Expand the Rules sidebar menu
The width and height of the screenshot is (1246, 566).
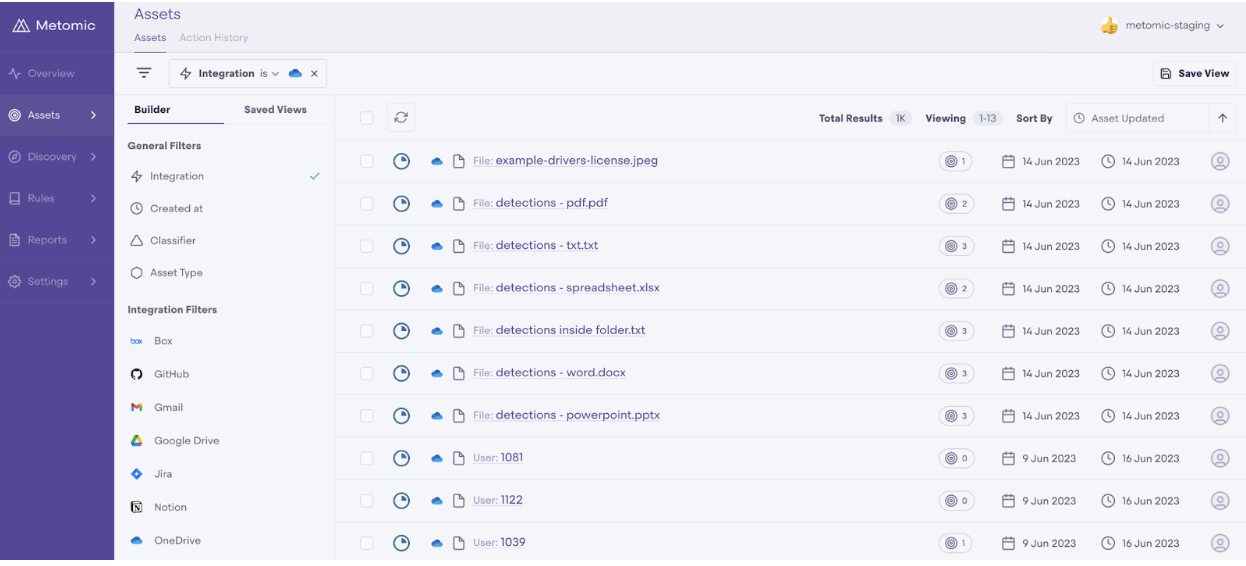tap(93, 198)
